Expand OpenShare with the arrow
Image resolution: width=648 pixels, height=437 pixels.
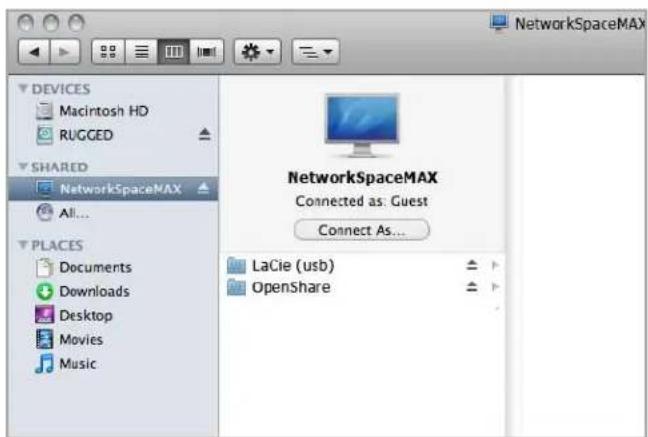click(495, 287)
